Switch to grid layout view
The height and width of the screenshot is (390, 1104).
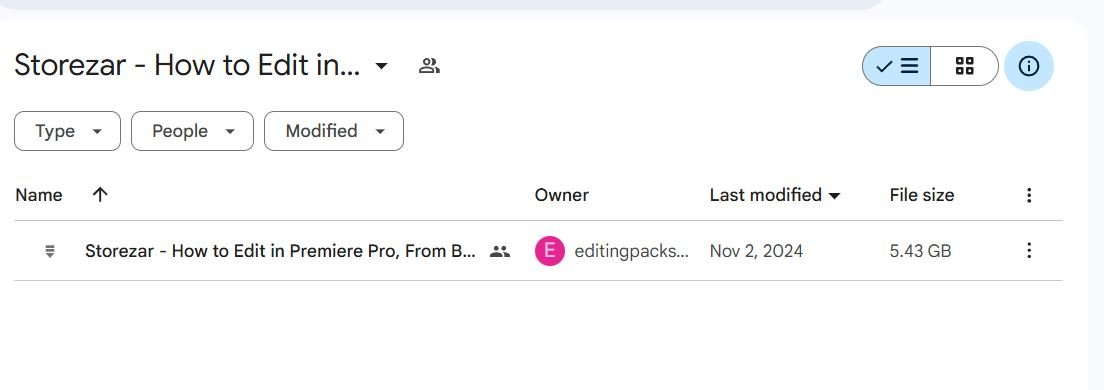click(x=964, y=66)
